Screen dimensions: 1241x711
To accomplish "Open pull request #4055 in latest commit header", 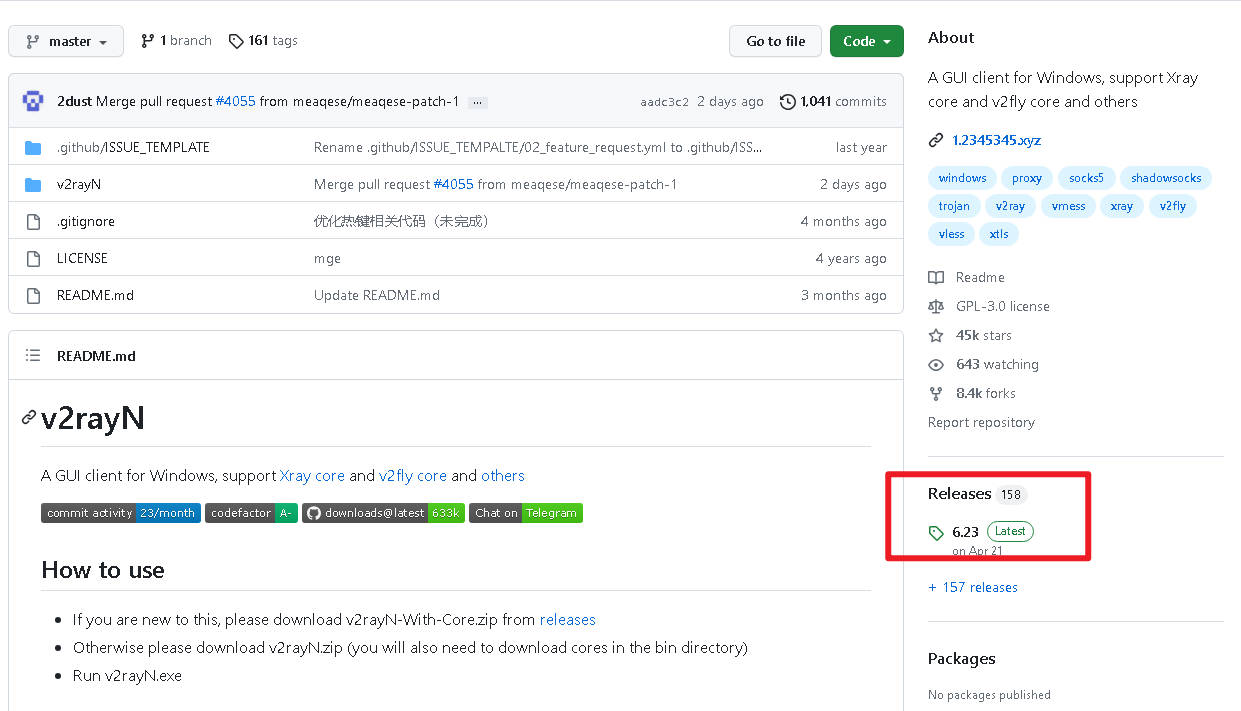I will (x=235, y=101).
